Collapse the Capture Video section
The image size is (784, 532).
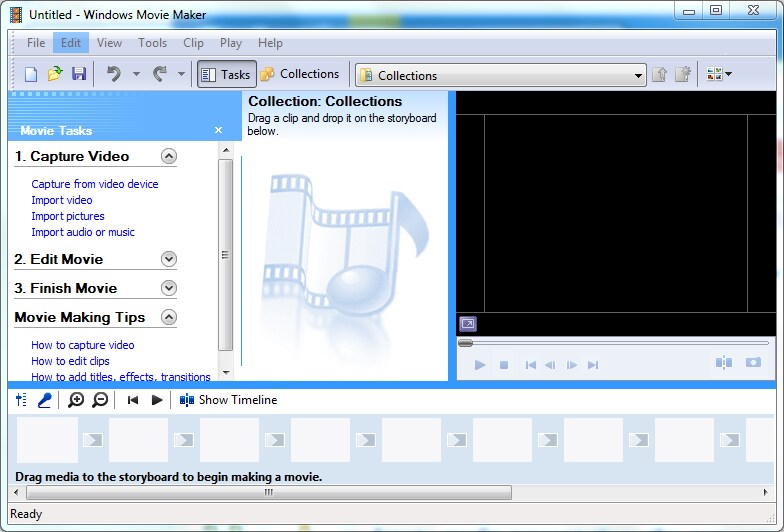point(169,156)
